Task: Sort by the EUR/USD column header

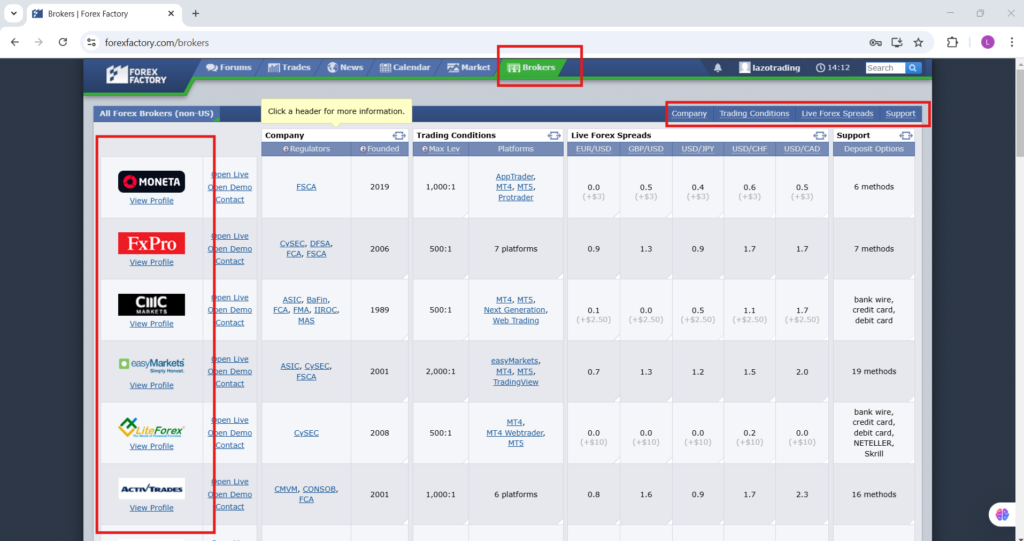Action: pyautogui.click(x=594, y=149)
